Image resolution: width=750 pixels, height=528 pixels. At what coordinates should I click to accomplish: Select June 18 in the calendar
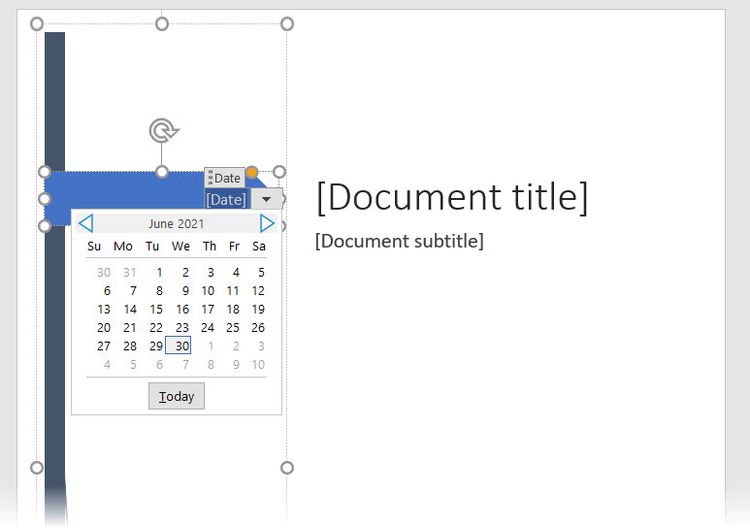pyautogui.click(x=232, y=309)
